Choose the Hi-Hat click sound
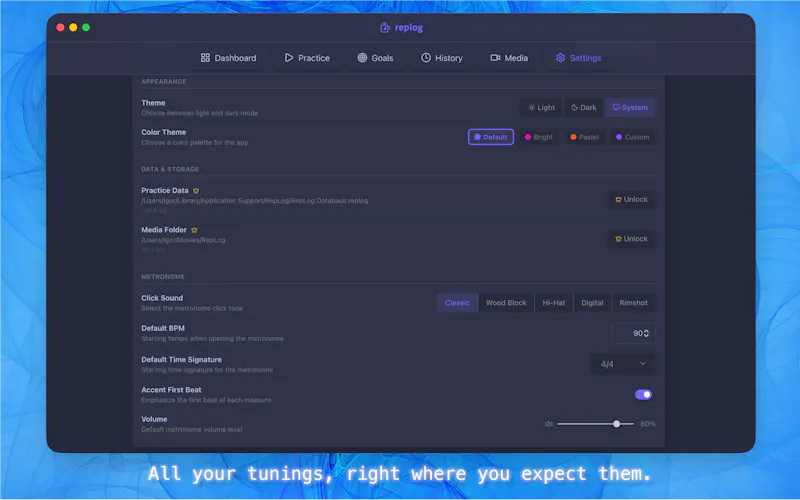This screenshot has width=800, height=500. point(554,303)
